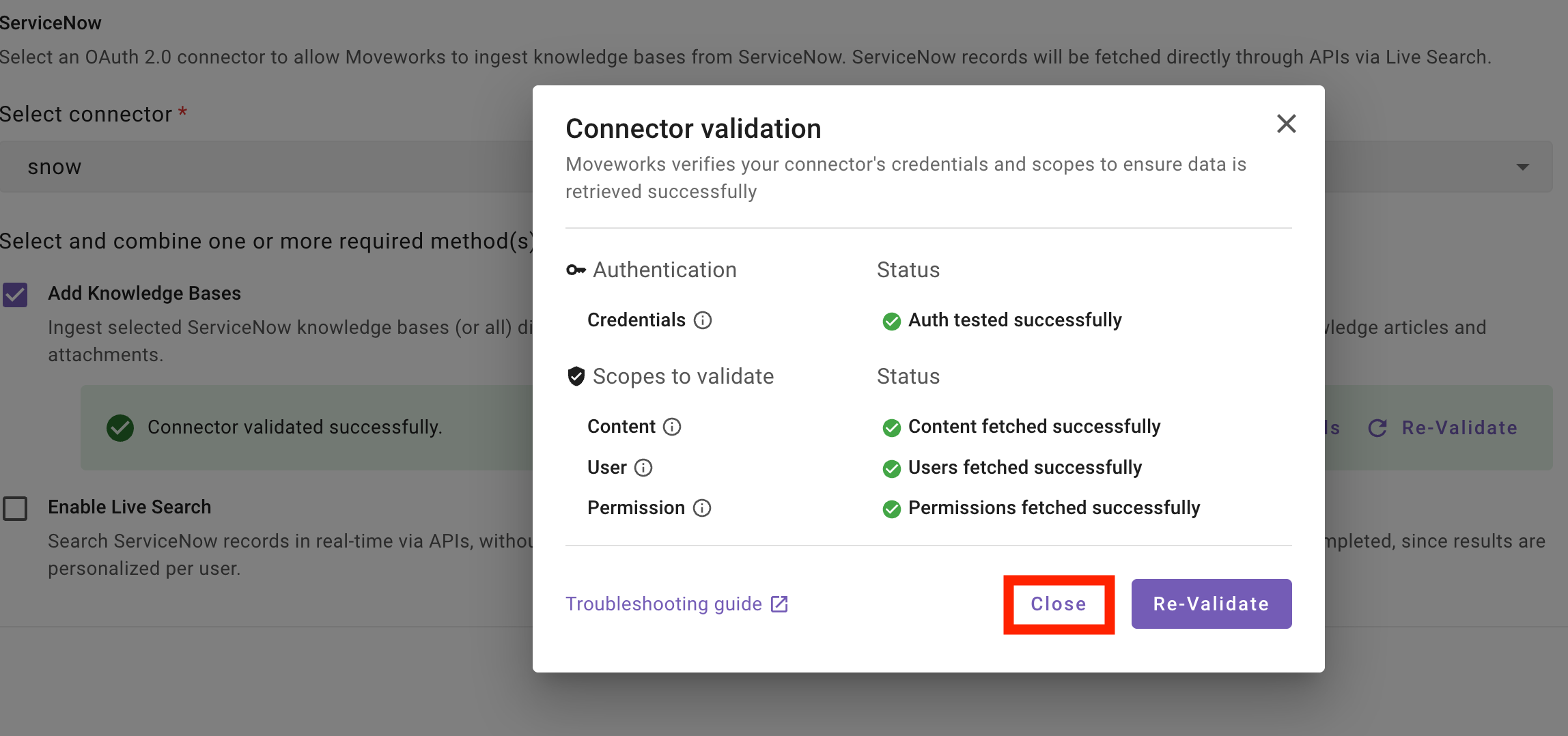The width and height of the screenshot is (1568, 736).
Task: Click the 'Permissions fetched successfully' status text
Action: [1054, 508]
